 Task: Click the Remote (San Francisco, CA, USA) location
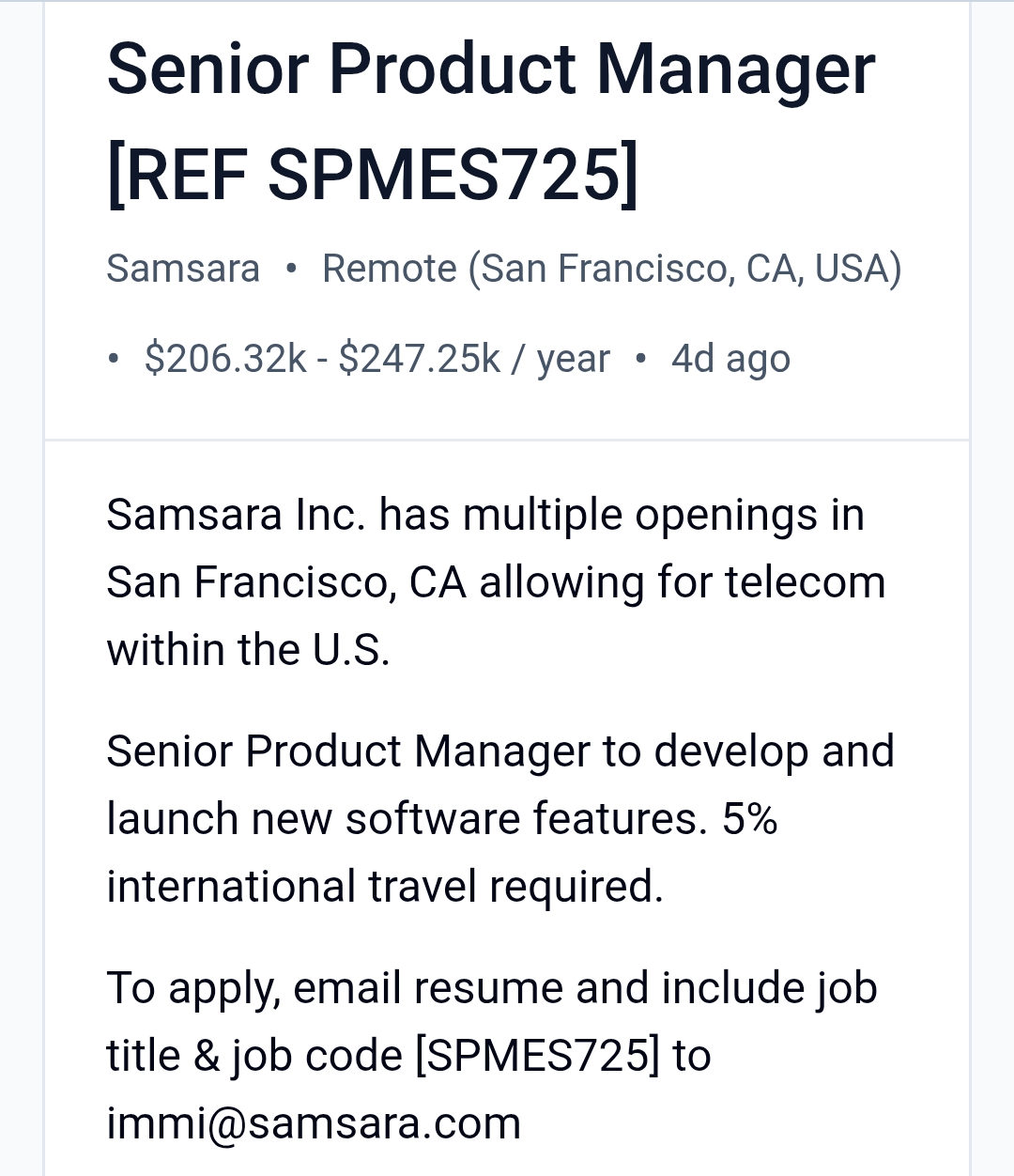[612, 269]
